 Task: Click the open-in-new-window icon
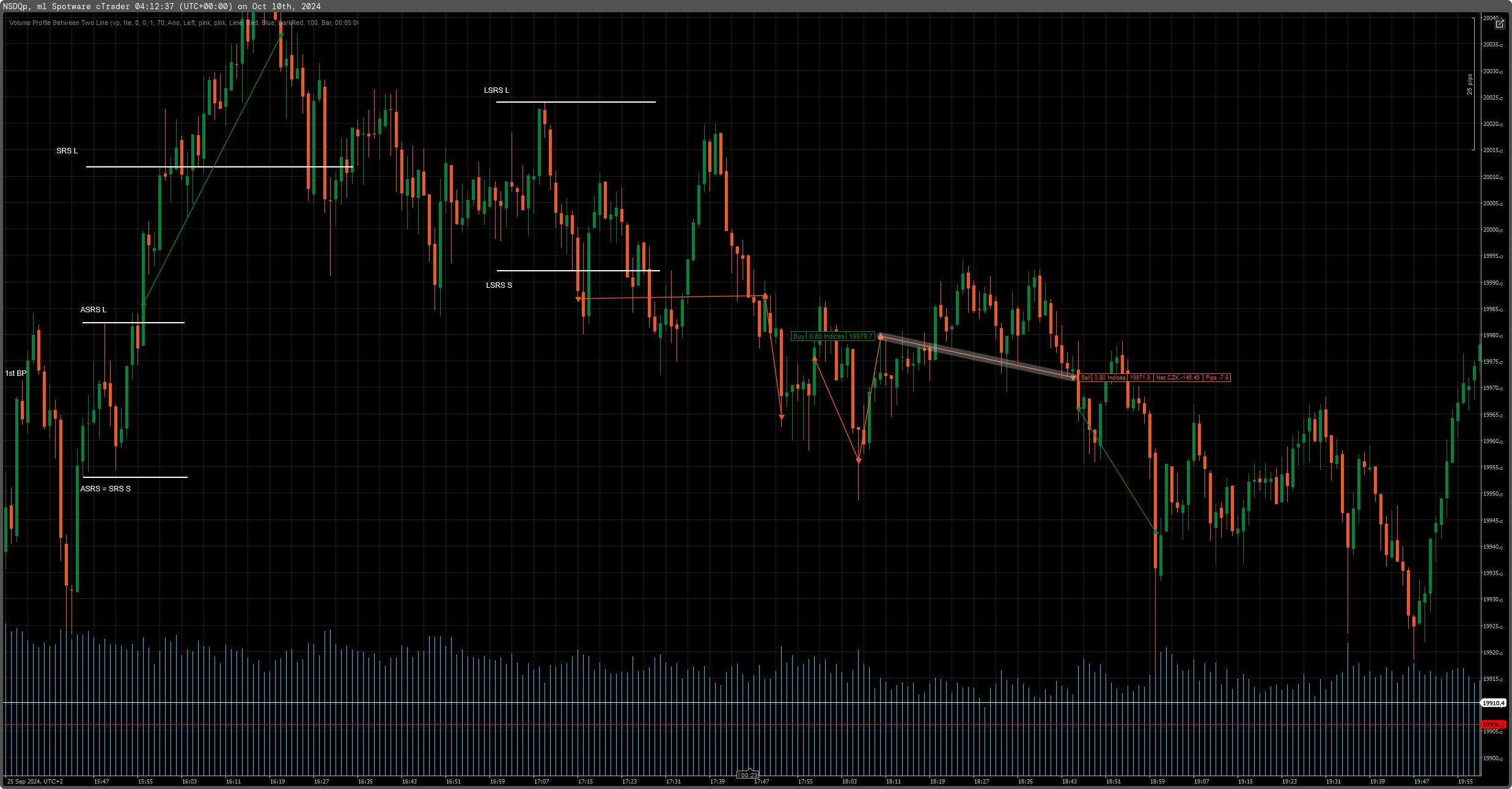pyautogui.click(x=1499, y=24)
